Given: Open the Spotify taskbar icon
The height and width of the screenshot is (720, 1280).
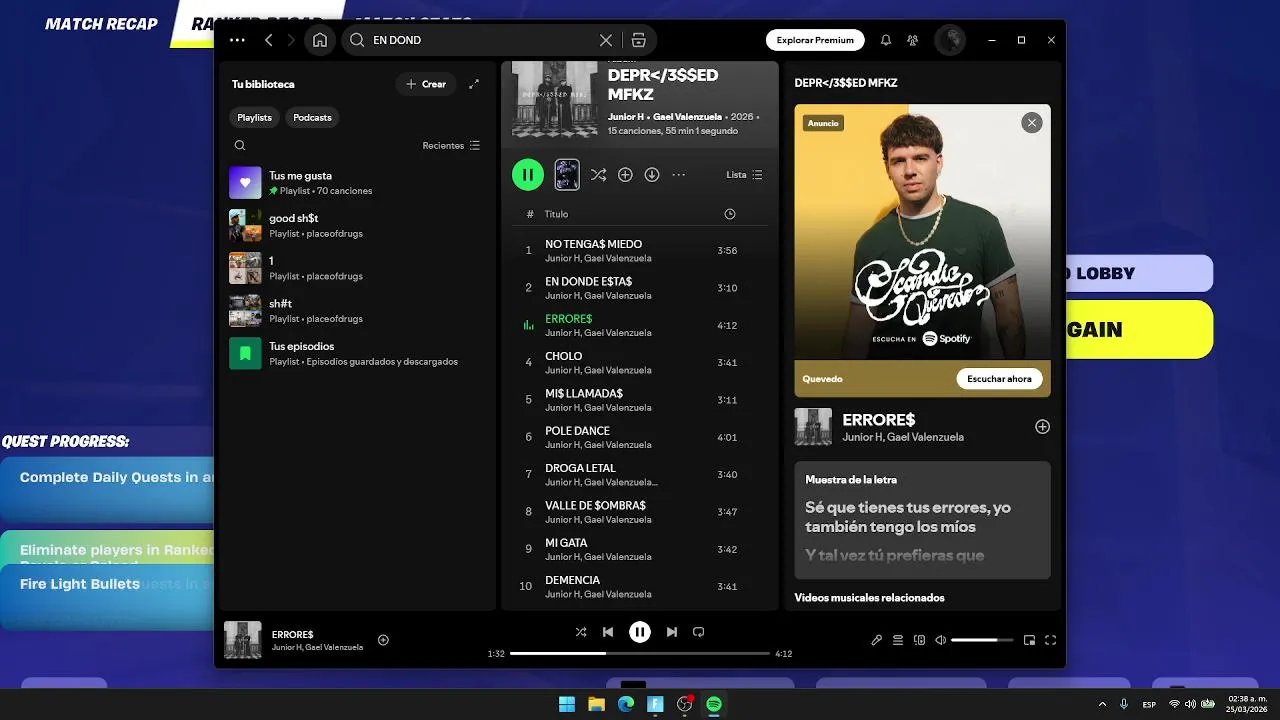Looking at the screenshot, I should 714,704.
